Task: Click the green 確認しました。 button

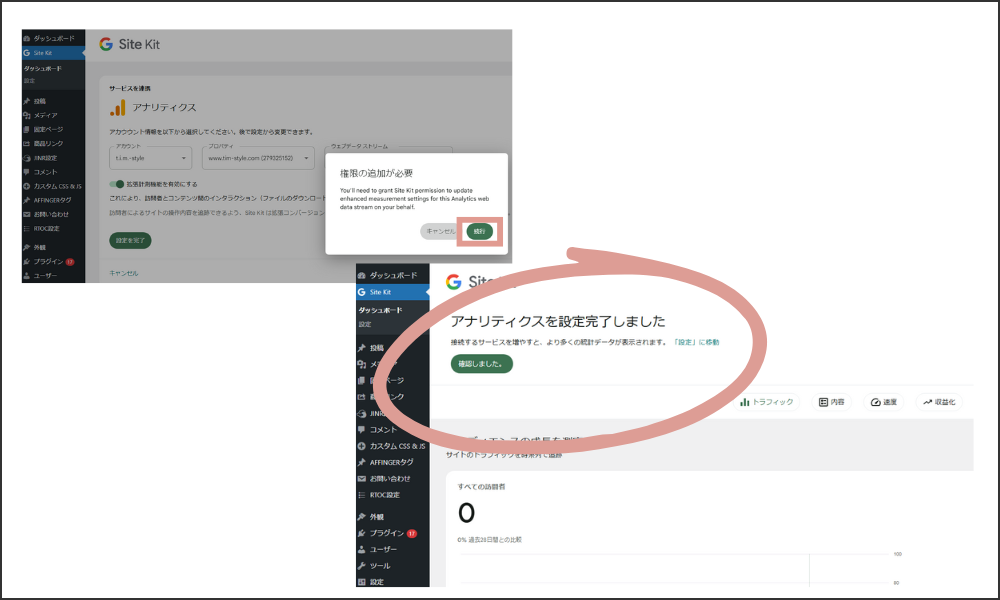Action: pos(482,364)
